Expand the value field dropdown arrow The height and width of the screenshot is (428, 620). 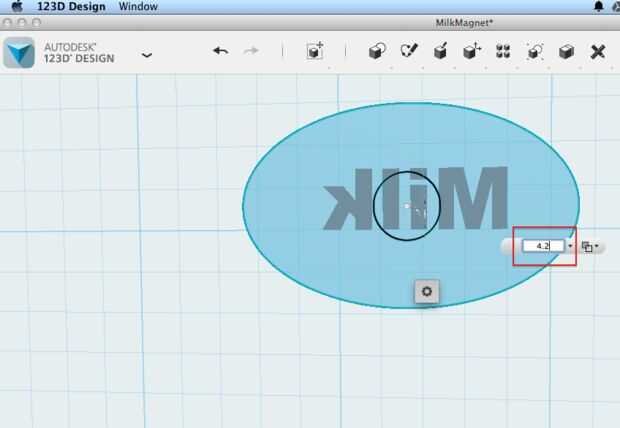(x=570, y=246)
